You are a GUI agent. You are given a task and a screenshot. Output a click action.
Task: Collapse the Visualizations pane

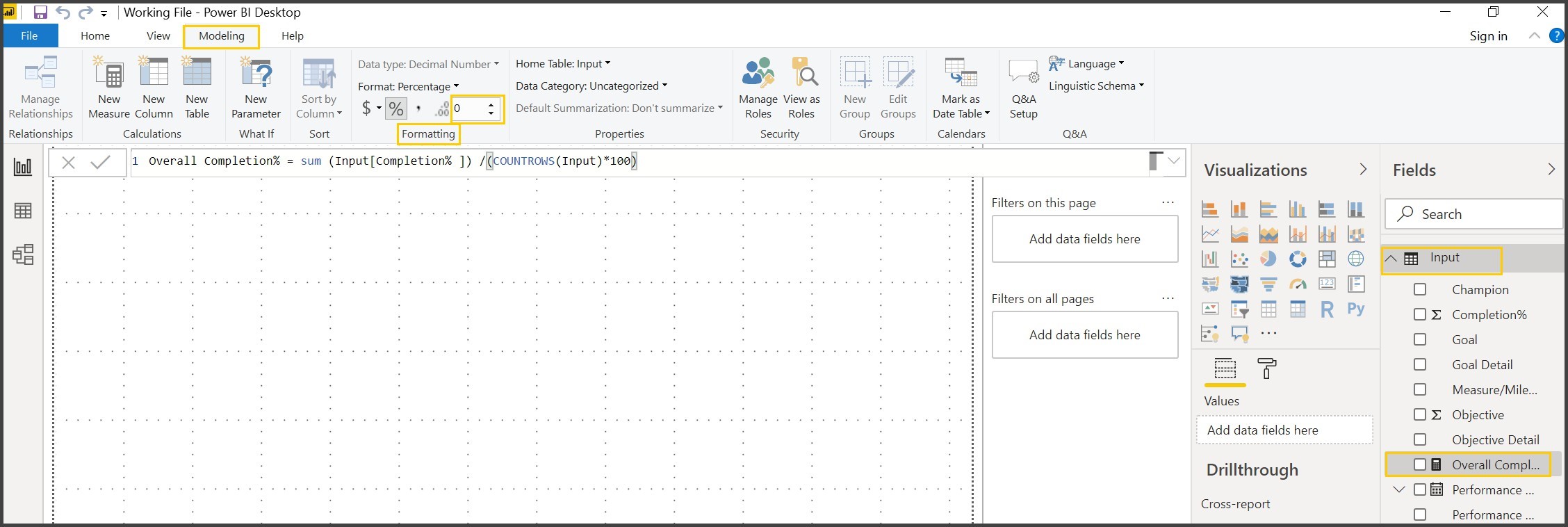coord(1363,169)
